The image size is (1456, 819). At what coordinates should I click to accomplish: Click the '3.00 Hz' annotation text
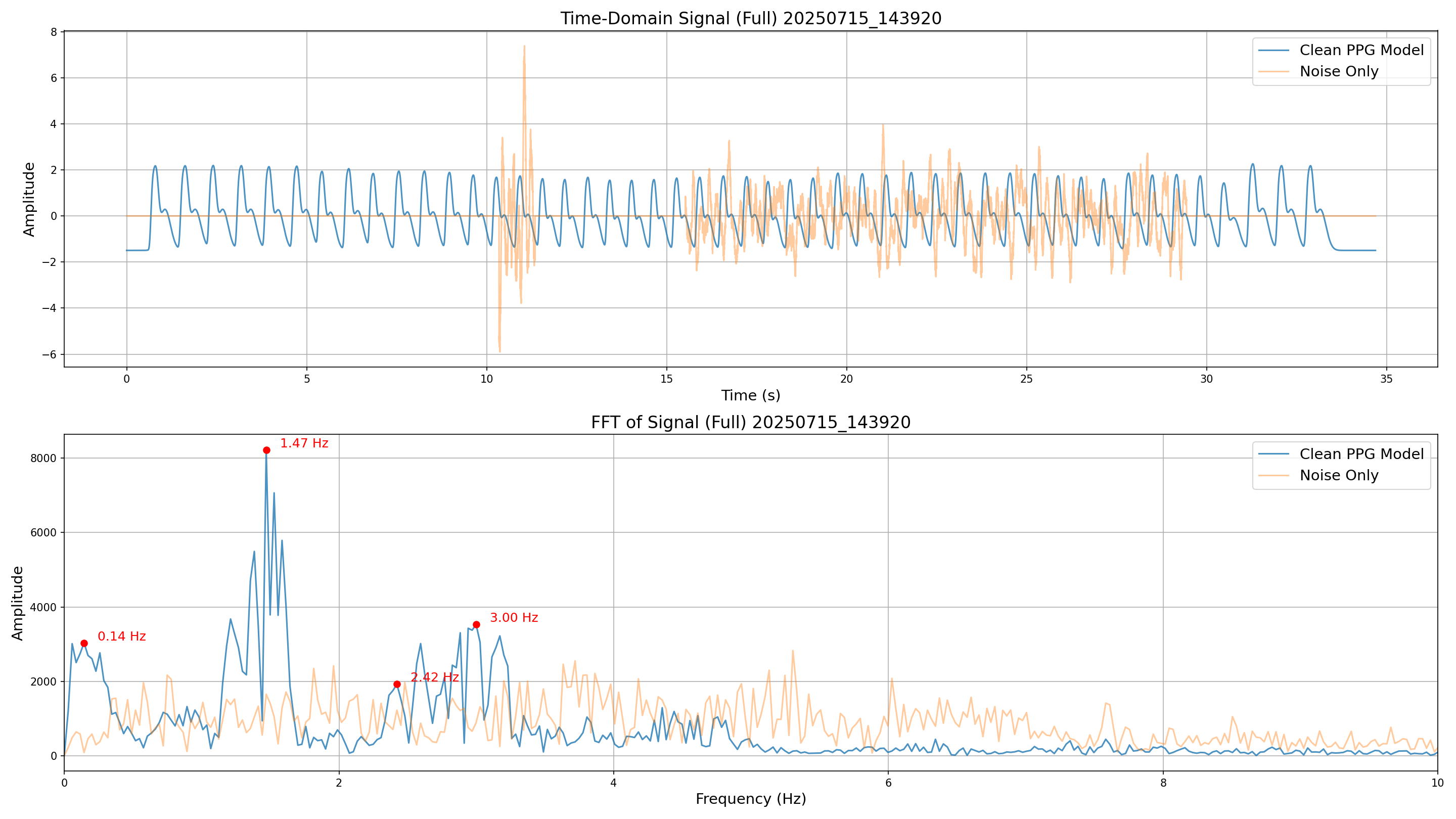click(514, 618)
